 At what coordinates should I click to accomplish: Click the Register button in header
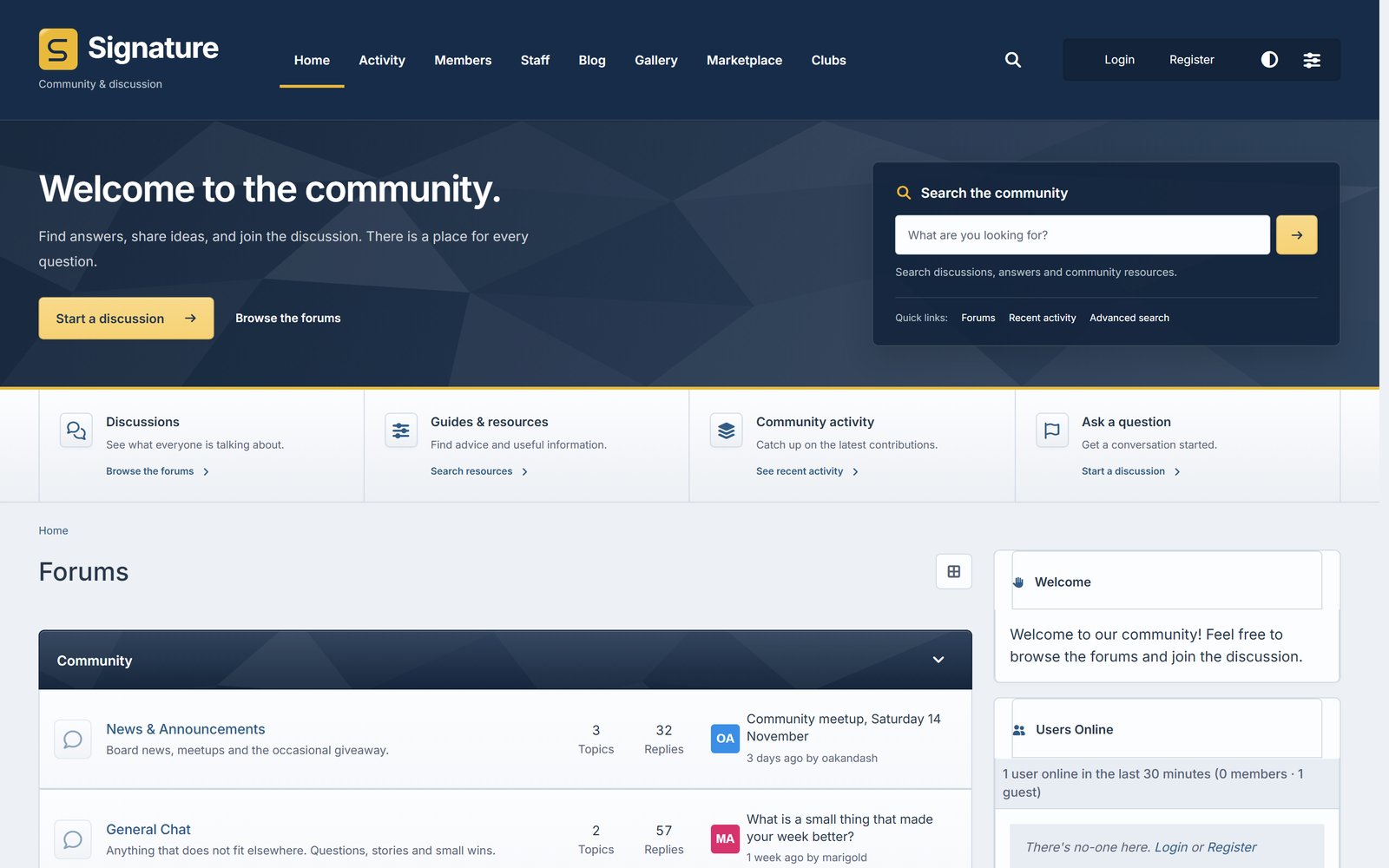(1192, 60)
